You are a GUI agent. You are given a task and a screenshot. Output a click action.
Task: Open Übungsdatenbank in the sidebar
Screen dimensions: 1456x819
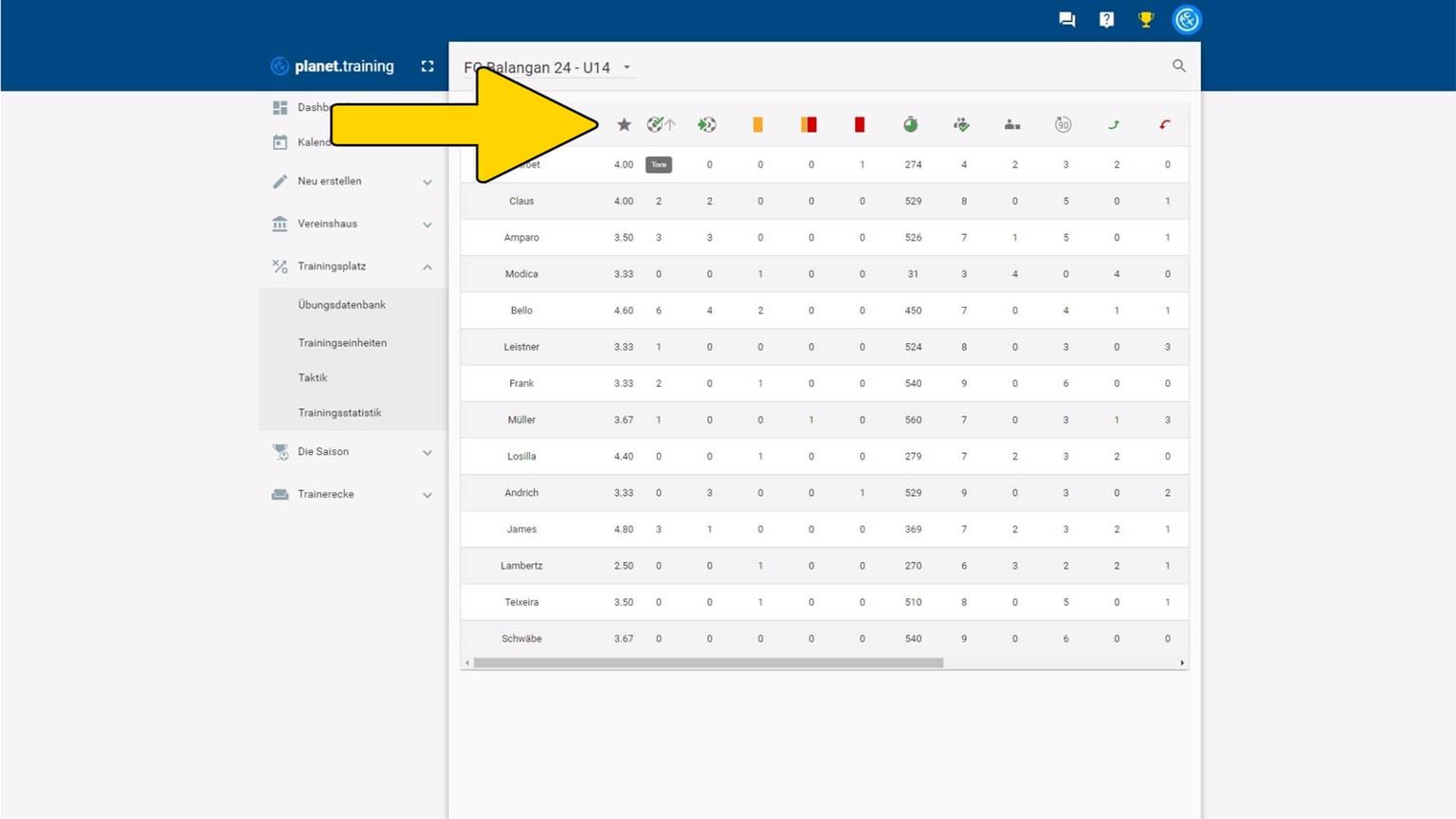pos(341,305)
